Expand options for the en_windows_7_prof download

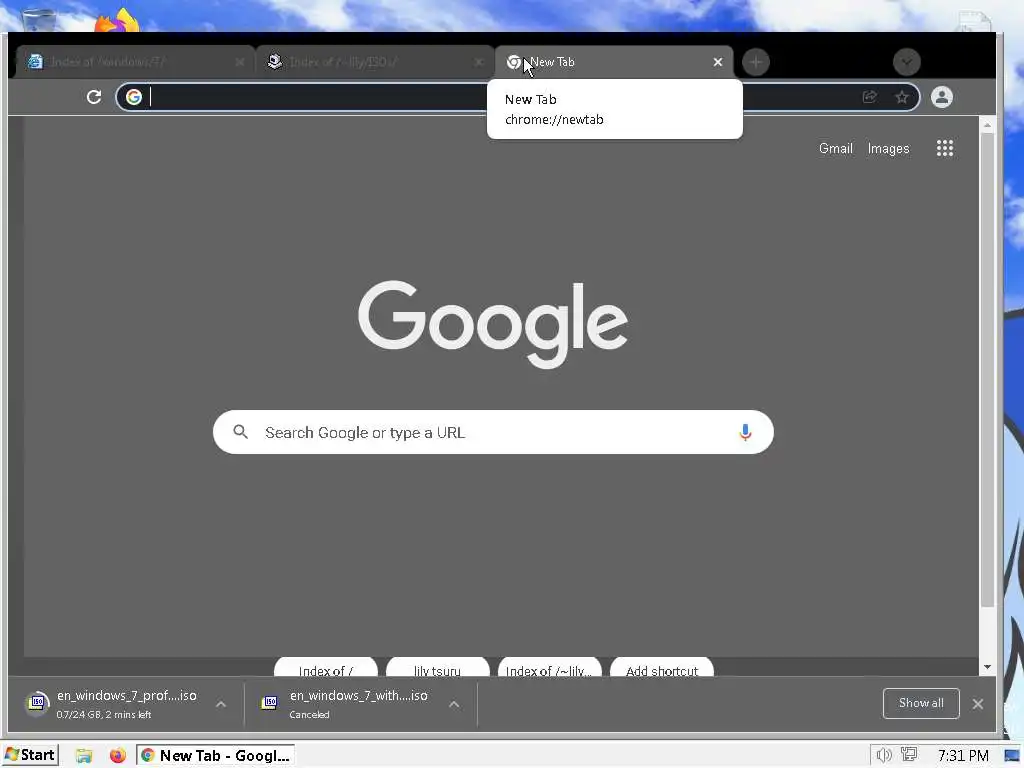pos(221,704)
